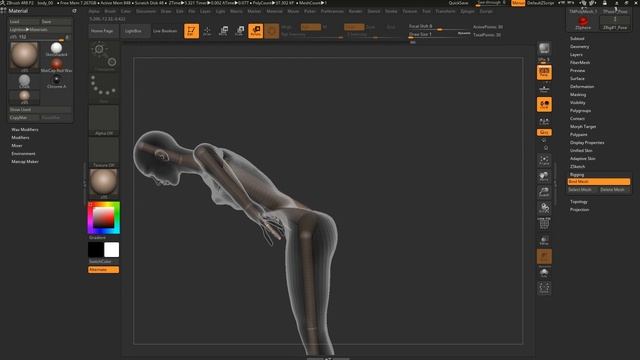The width and height of the screenshot is (640, 360).
Task: Select MatCap Red Wax material
Action: 56,65
